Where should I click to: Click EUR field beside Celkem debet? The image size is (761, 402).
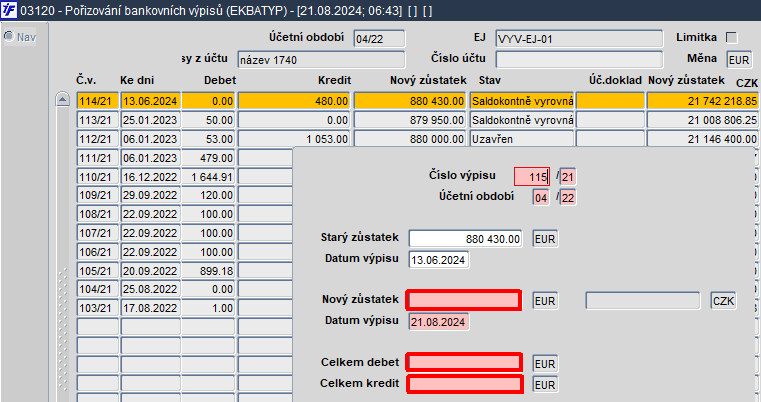coord(545,364)
